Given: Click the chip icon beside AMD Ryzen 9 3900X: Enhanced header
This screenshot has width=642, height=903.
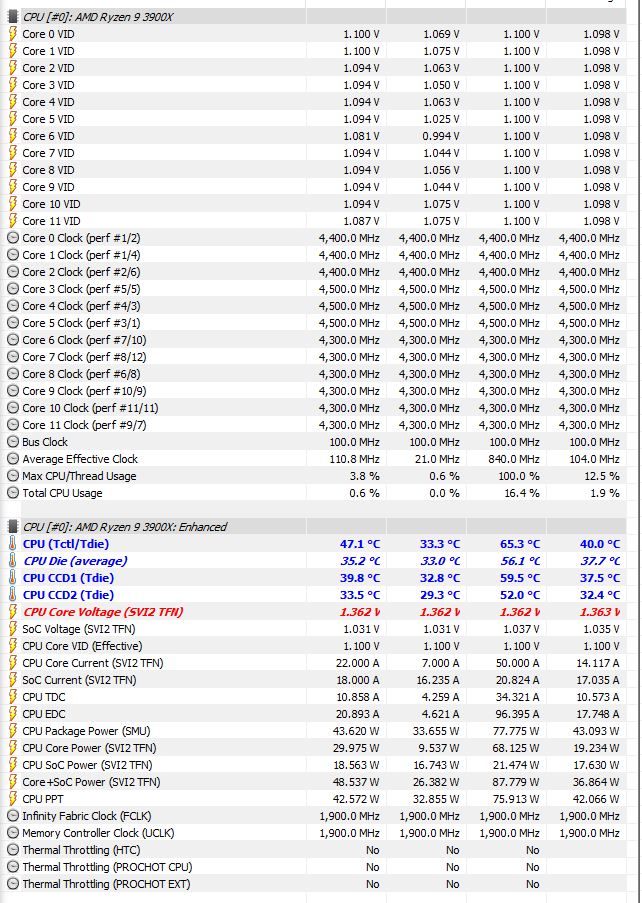Looking at the screenshot, I should [x=13, y=526].
